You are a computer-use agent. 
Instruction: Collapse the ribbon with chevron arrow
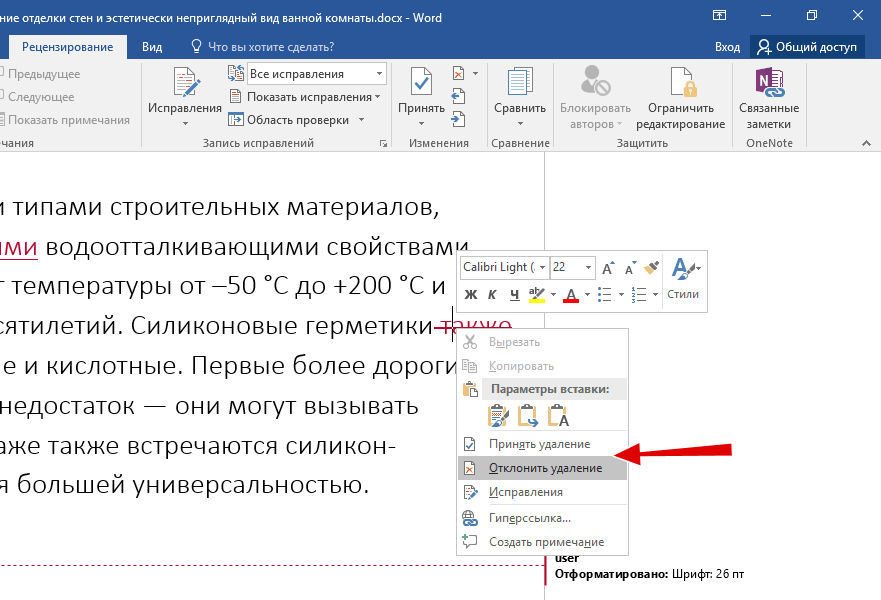click(x=866, y=143)
